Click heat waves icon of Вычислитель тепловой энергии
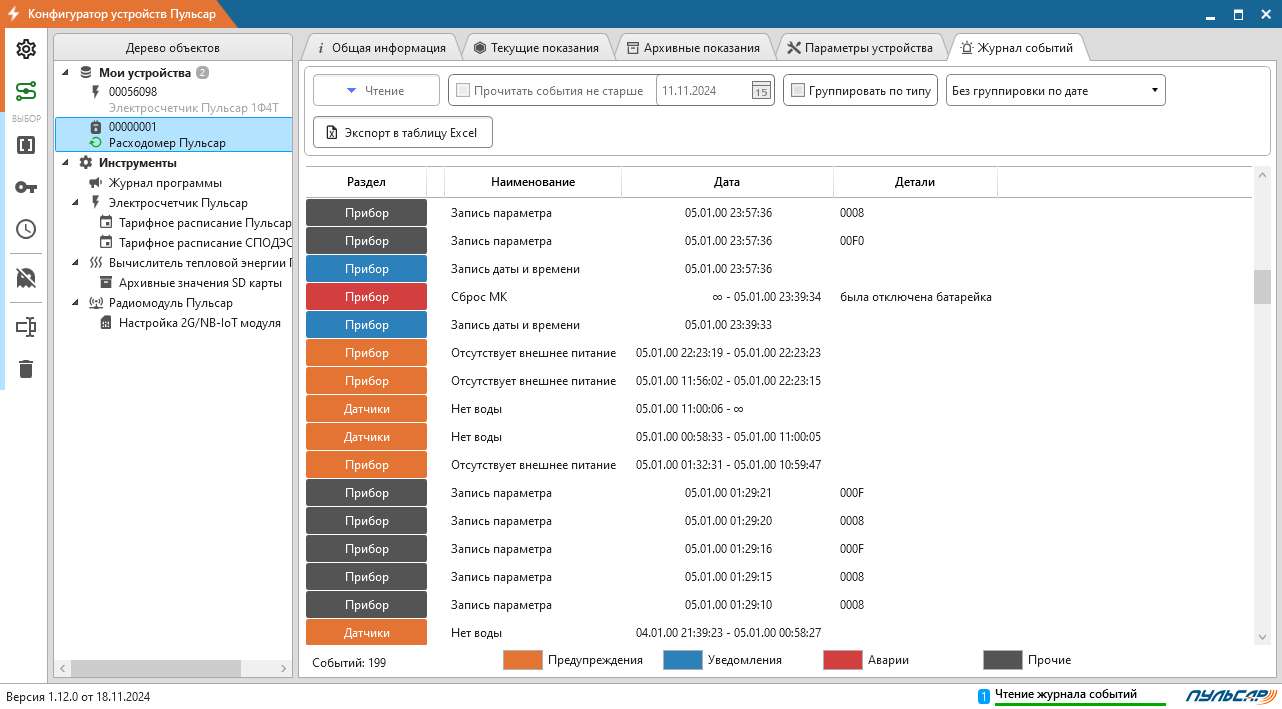 (x=96, y=263)
